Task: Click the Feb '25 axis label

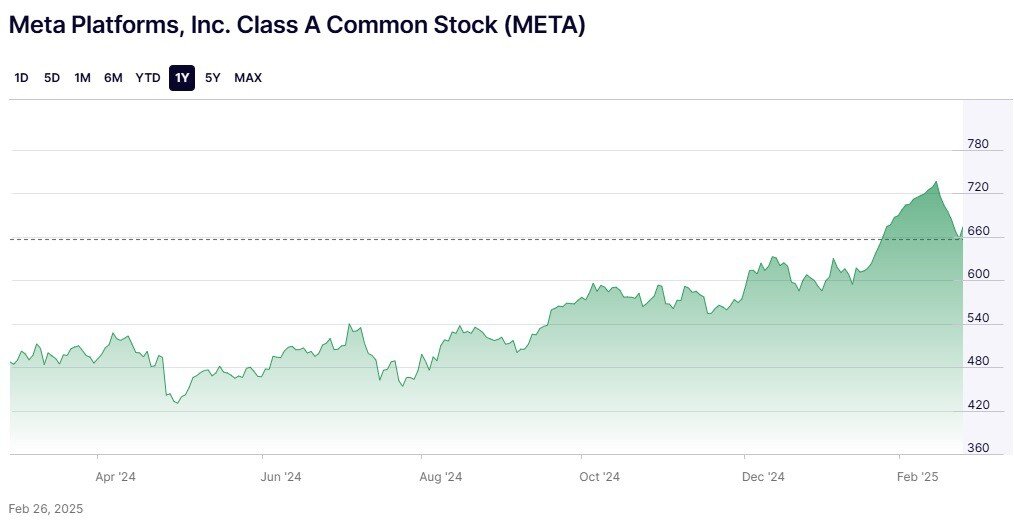Action: (918, 477)
